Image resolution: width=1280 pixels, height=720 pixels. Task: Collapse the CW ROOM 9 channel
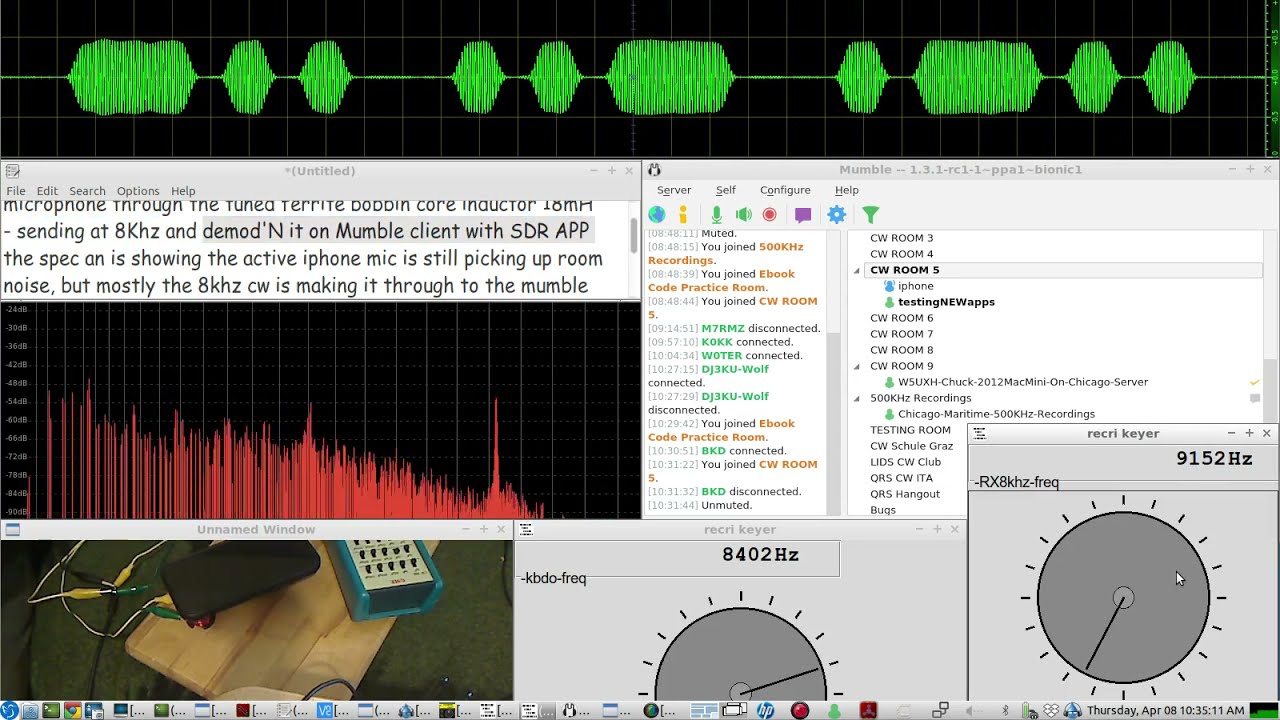[856, 366]
